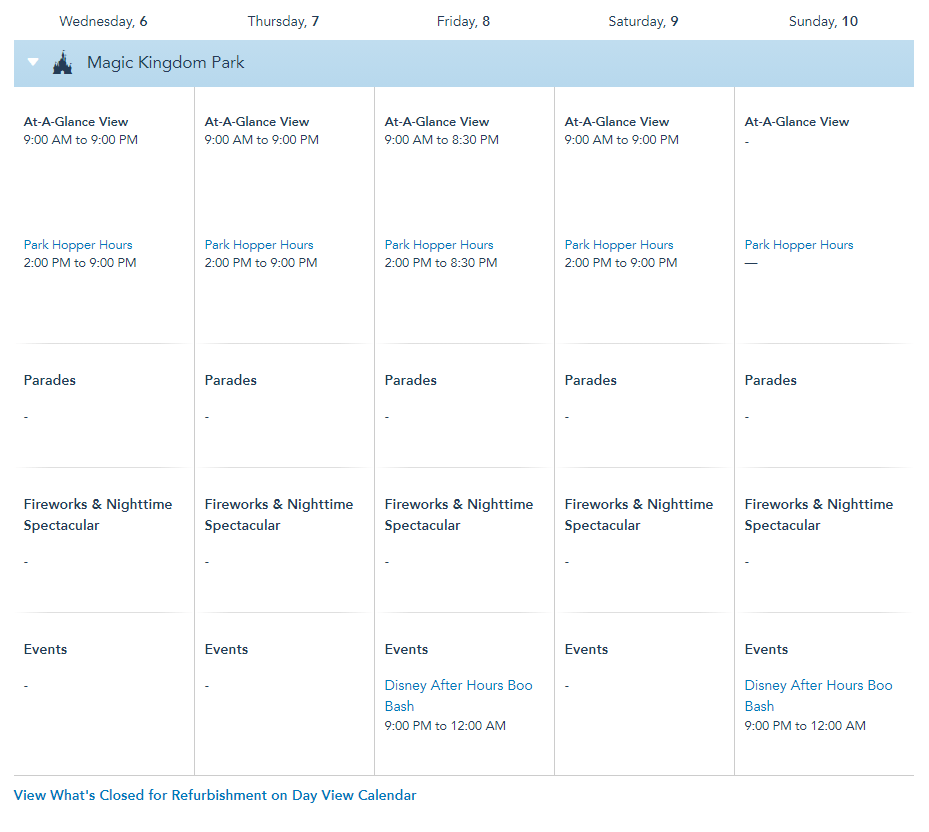View What's Closed for Refurbishment link
The width and height of the screenshot is (929, 832).
[x=215, y=795]
